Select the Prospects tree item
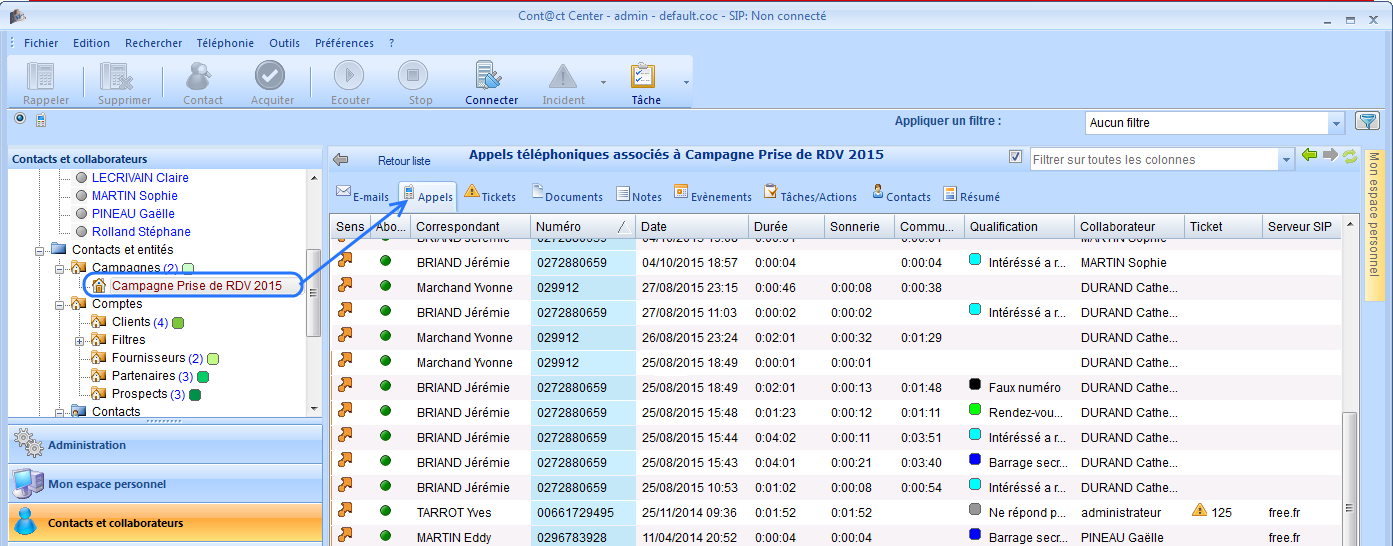 click(x=139, y=394)
